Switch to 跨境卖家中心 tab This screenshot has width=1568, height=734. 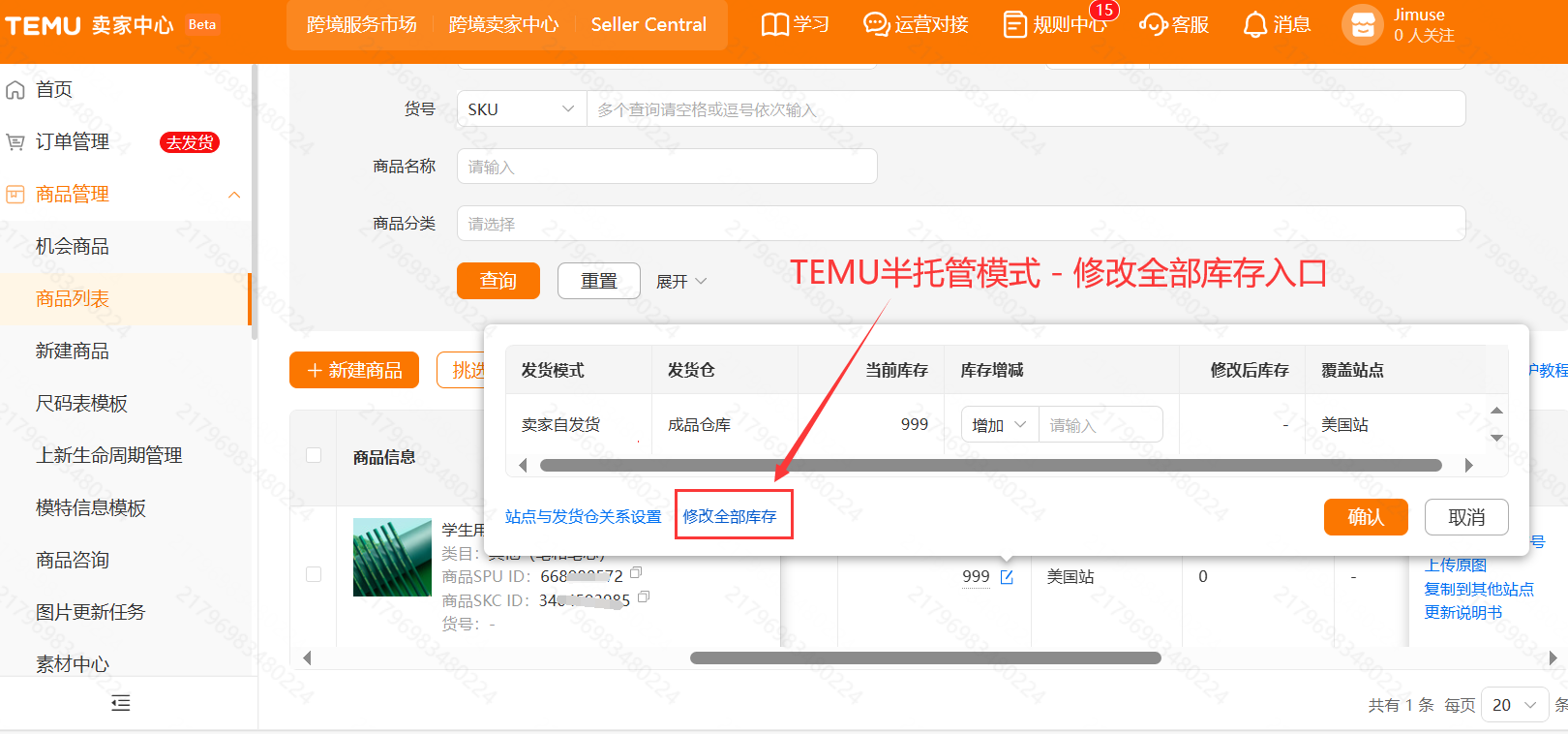click(503, 25)
